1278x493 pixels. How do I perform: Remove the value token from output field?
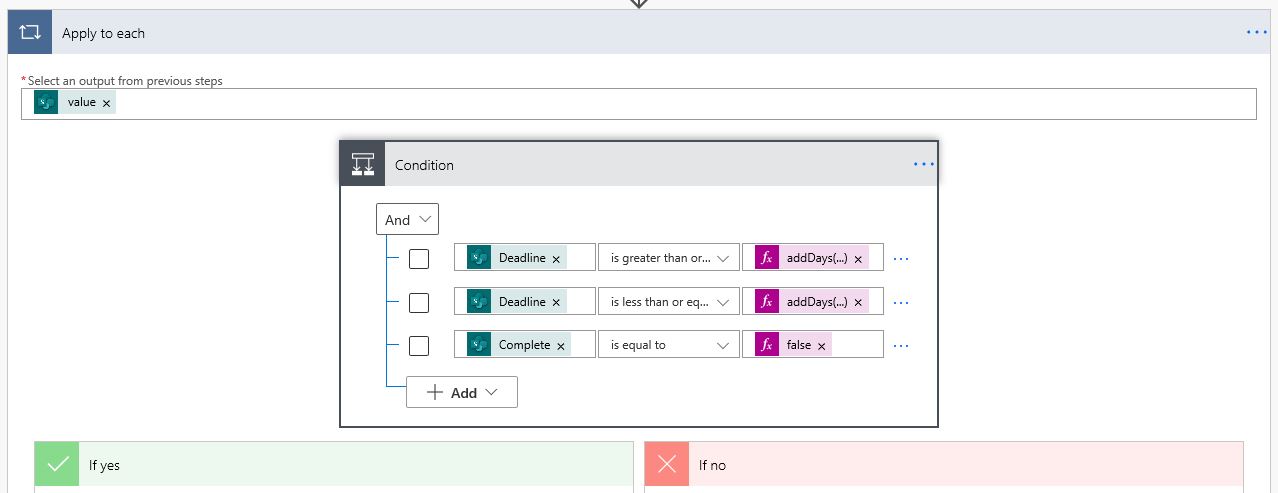[x=106, y=103]
